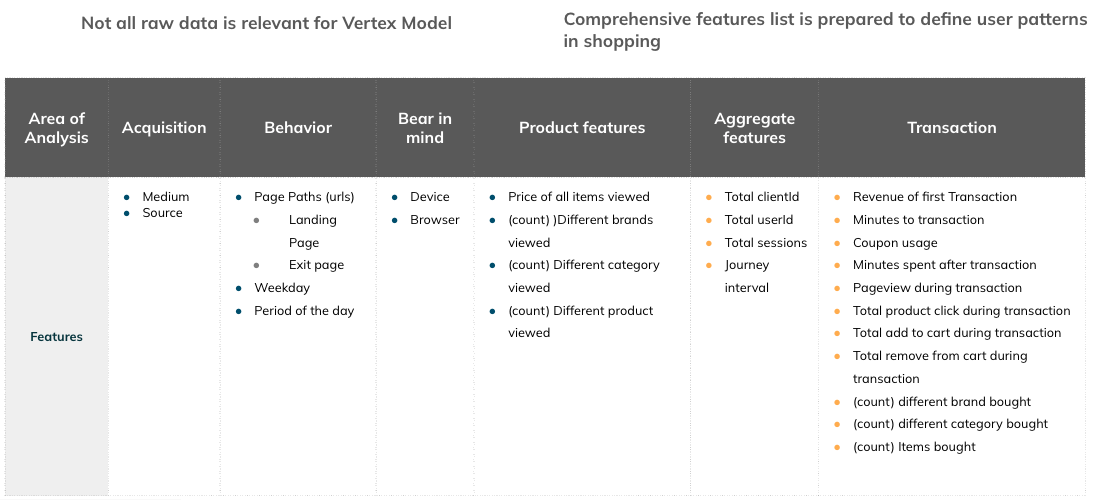Click the Medium bullet item
This screenshot has width=1094, height=500.
[166, 197]
